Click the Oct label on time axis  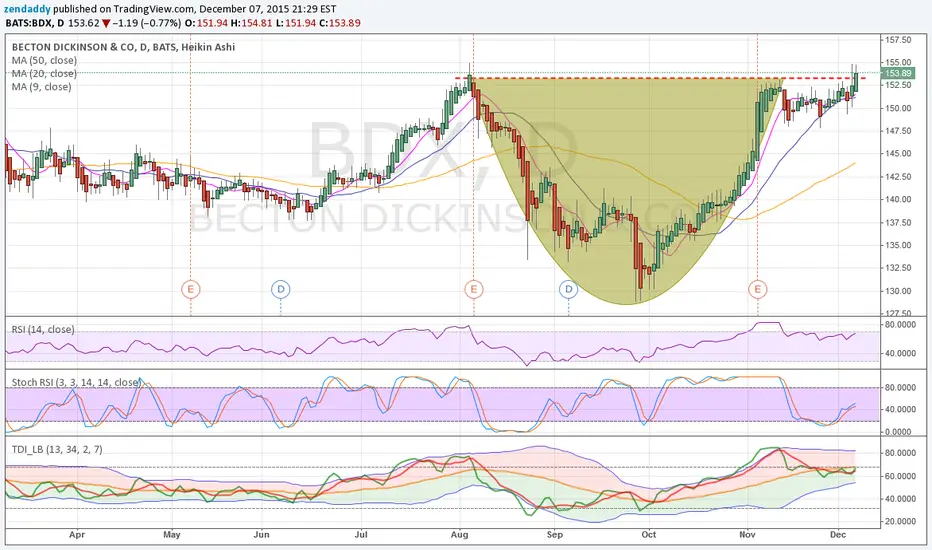coord(648,535)
